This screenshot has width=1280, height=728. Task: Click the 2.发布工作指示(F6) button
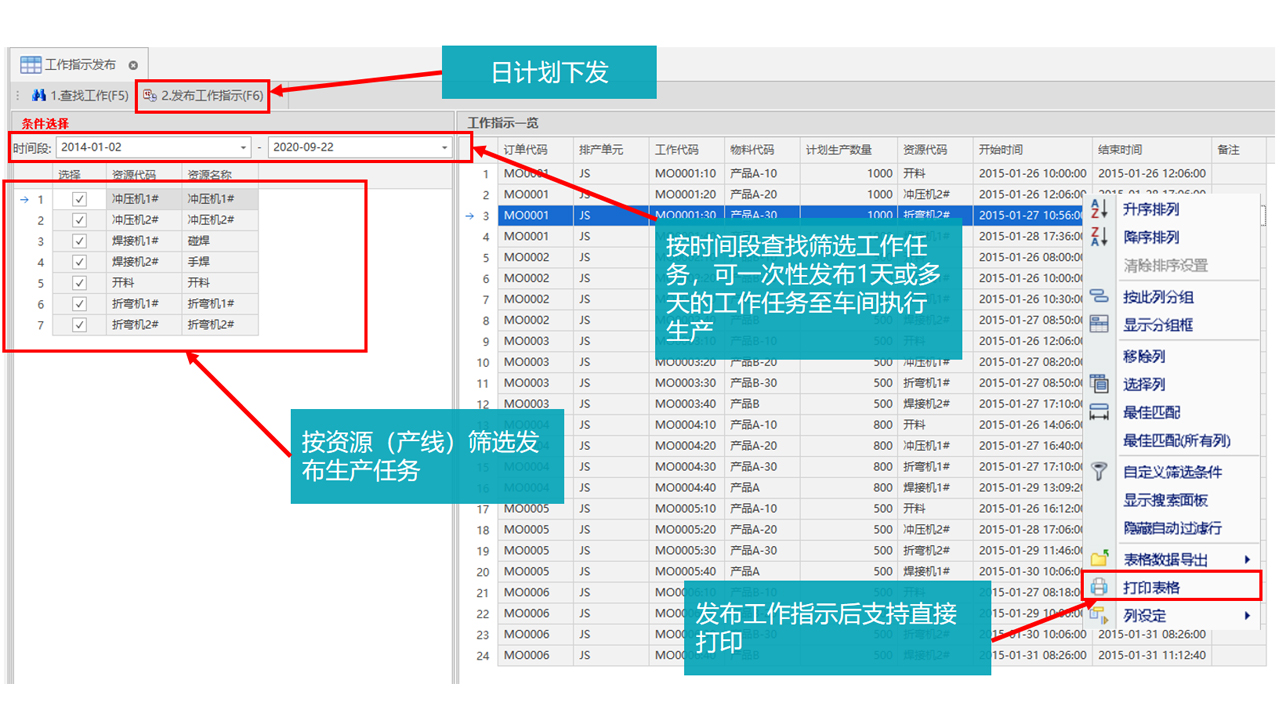pos(203,96)
